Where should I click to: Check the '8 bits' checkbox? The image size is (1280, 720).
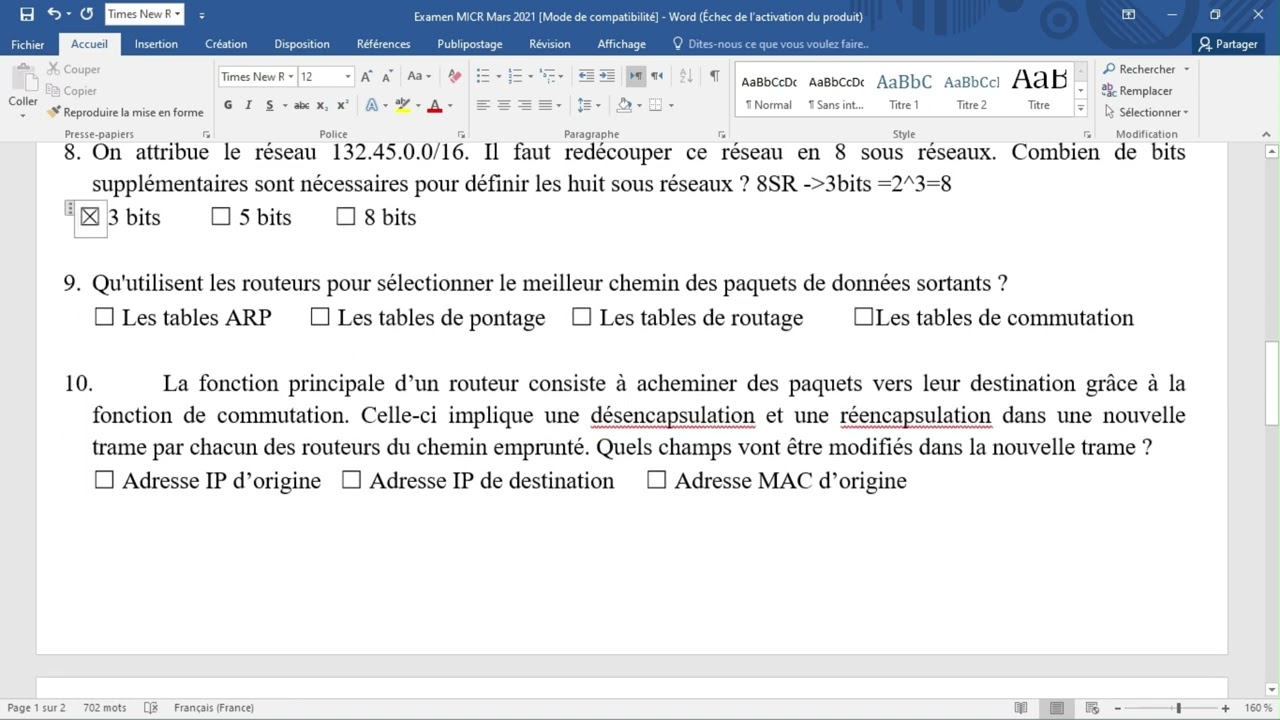click(x=346, y=216)
